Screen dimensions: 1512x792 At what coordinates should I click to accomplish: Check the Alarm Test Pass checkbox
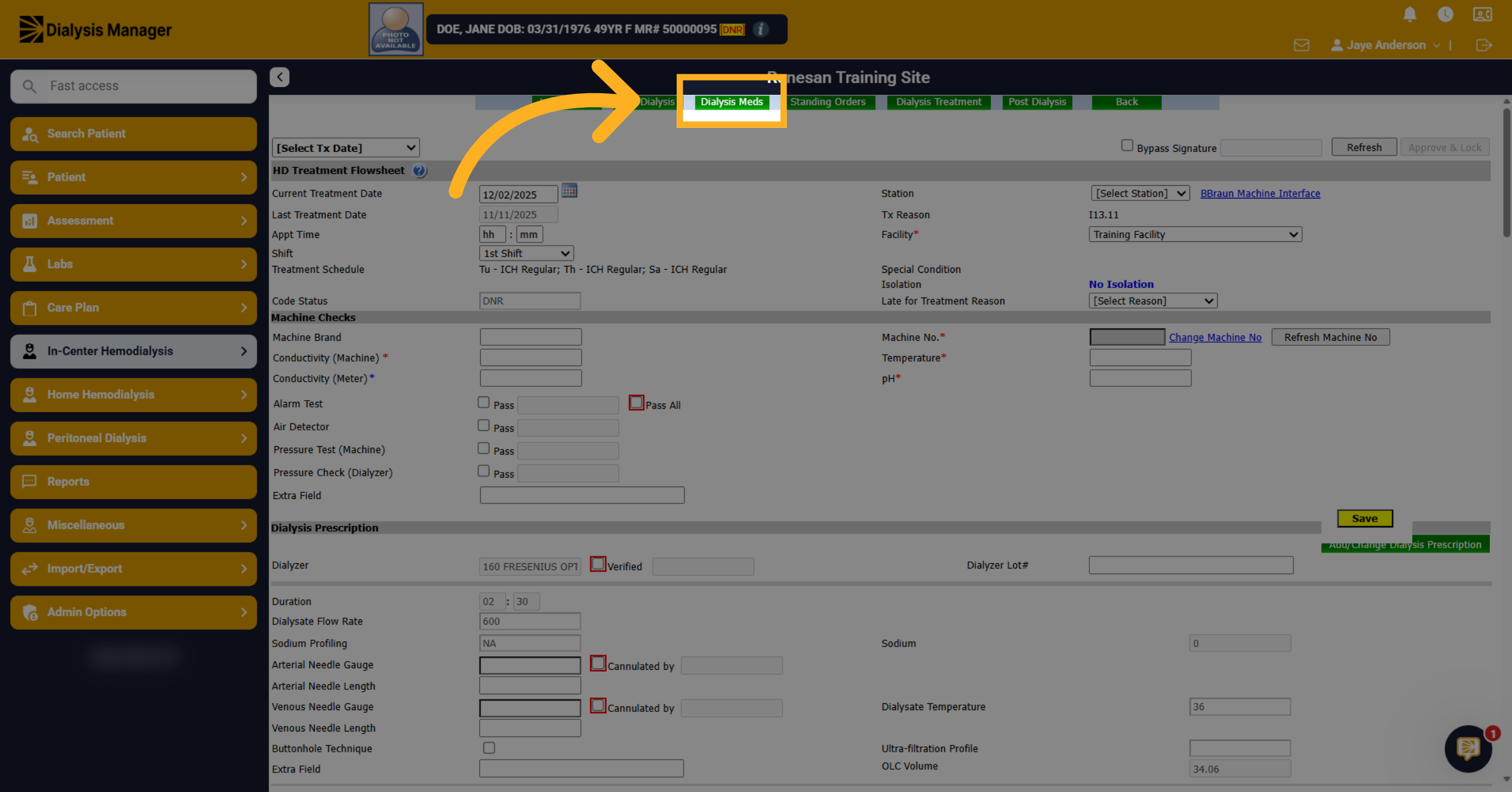point(484,402)
